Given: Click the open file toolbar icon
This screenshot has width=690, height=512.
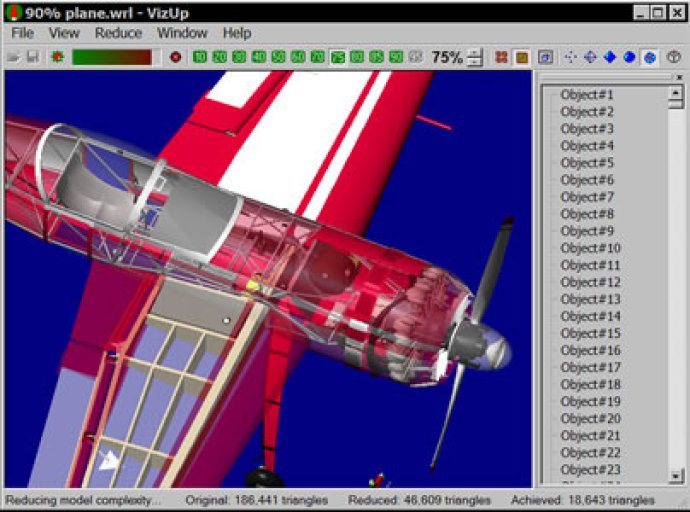Looking at the screenshot, I should click(14, 57).
